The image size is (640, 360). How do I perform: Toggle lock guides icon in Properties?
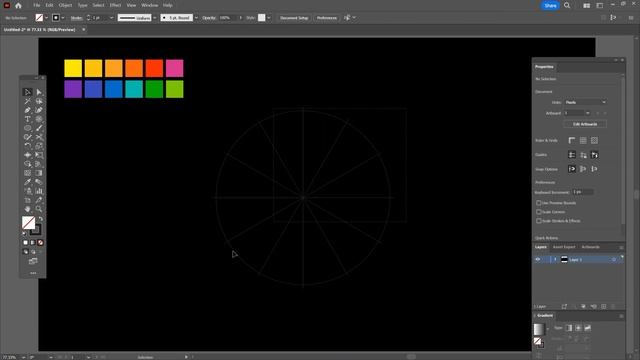click(x=583, y=155)
